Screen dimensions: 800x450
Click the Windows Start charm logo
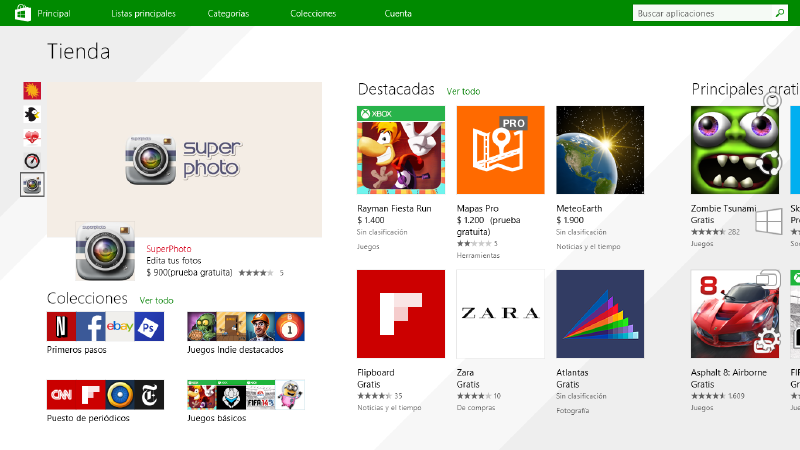click(x=768, y=221)
